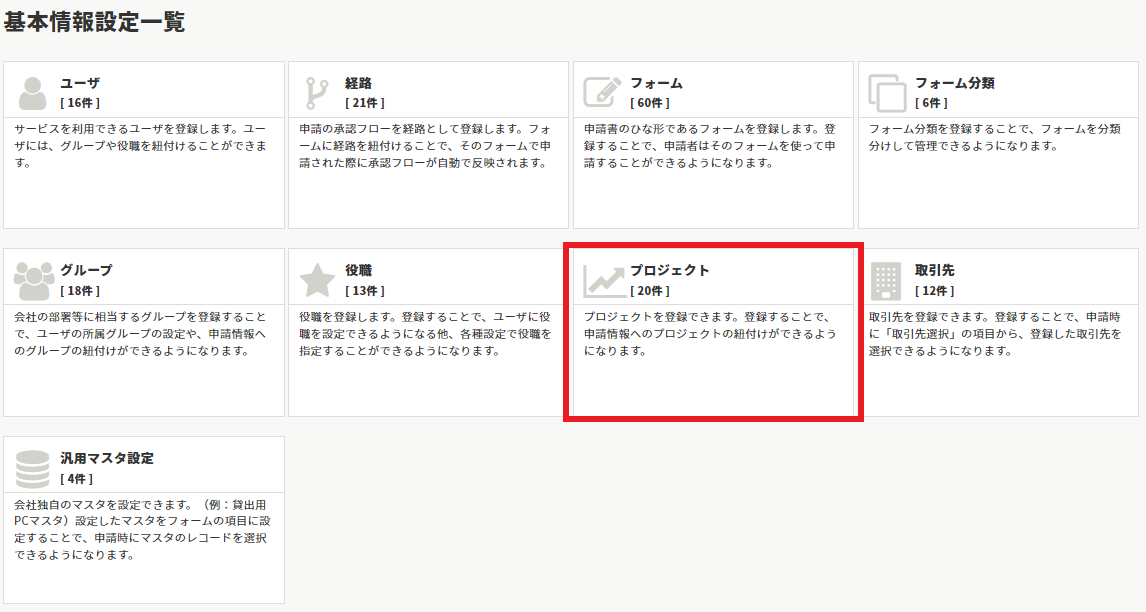Click the [ 13件 ] count under 役職
This screenshot has height=612, width=1146.
(365, 291)
